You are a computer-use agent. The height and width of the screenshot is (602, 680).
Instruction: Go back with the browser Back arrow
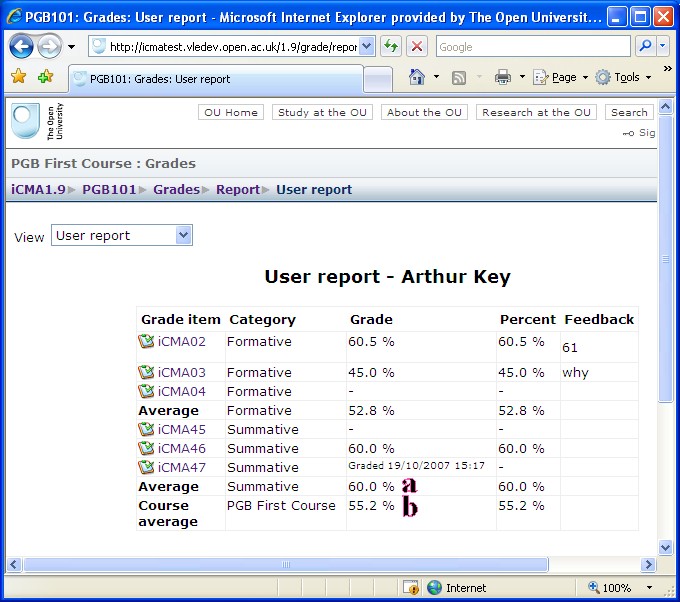(21, 46)
